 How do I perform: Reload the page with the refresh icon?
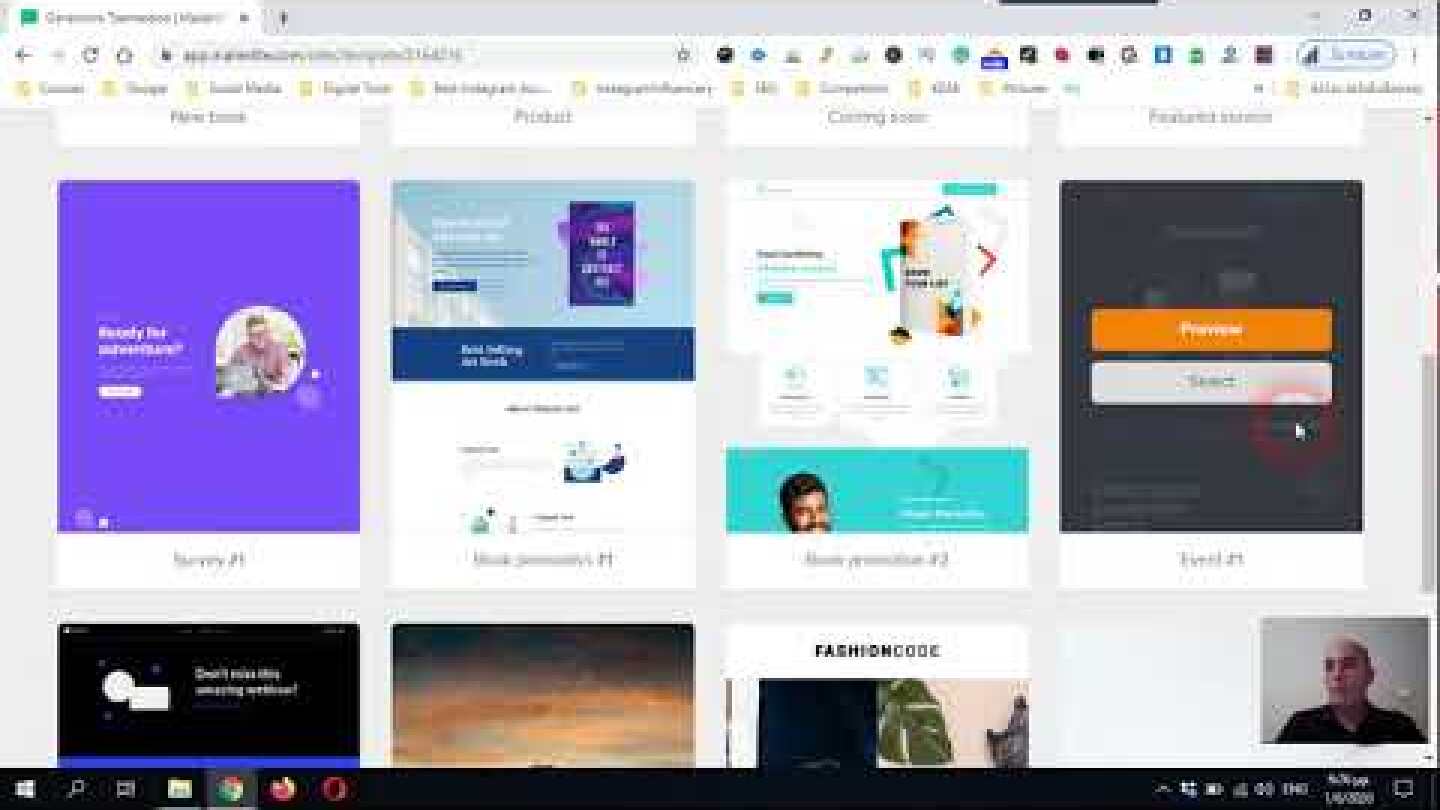click(90, 55)
